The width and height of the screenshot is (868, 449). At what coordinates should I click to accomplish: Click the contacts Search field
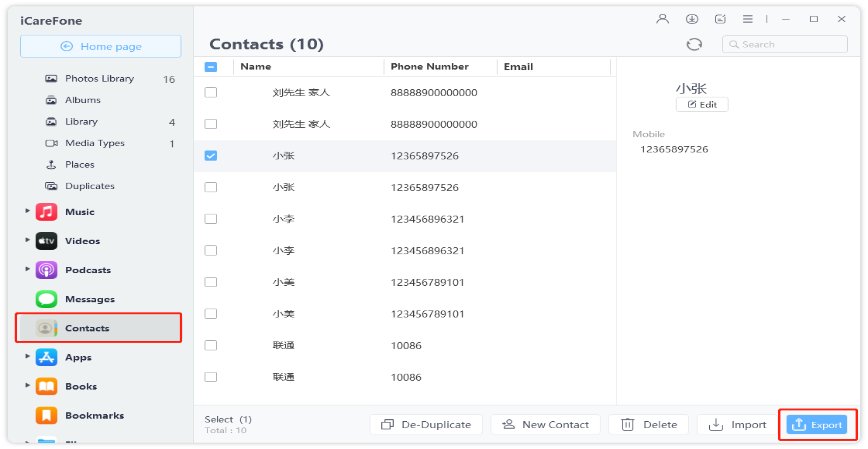point(784,44)
